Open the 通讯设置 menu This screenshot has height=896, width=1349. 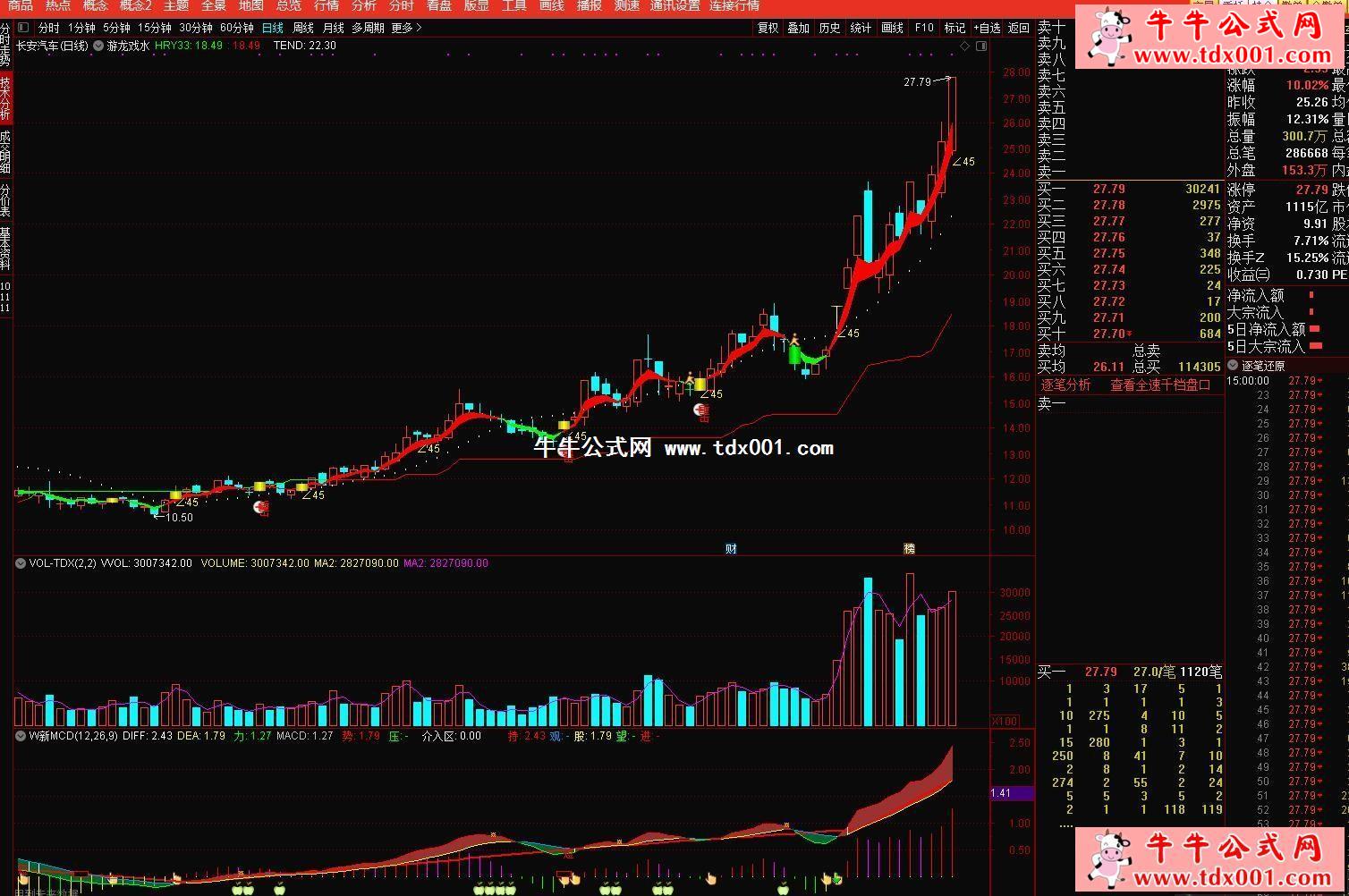674,6
